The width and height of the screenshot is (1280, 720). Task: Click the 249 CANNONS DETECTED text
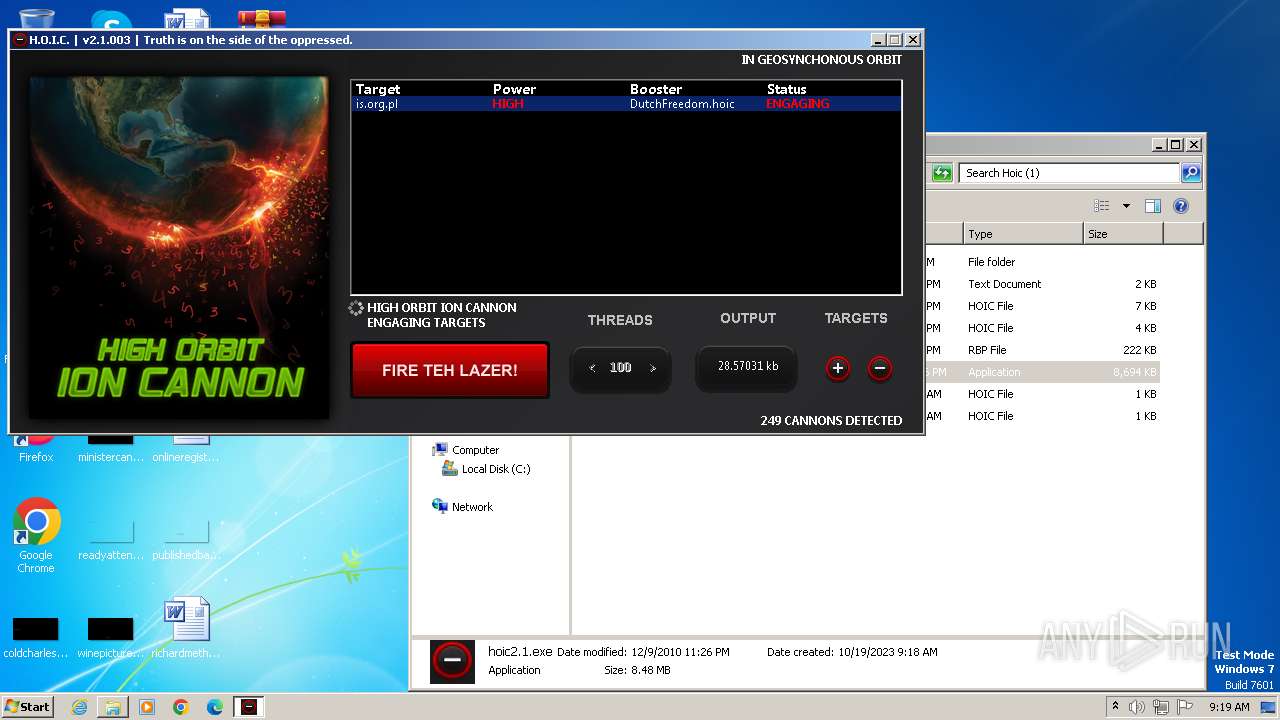pos(831,420)
